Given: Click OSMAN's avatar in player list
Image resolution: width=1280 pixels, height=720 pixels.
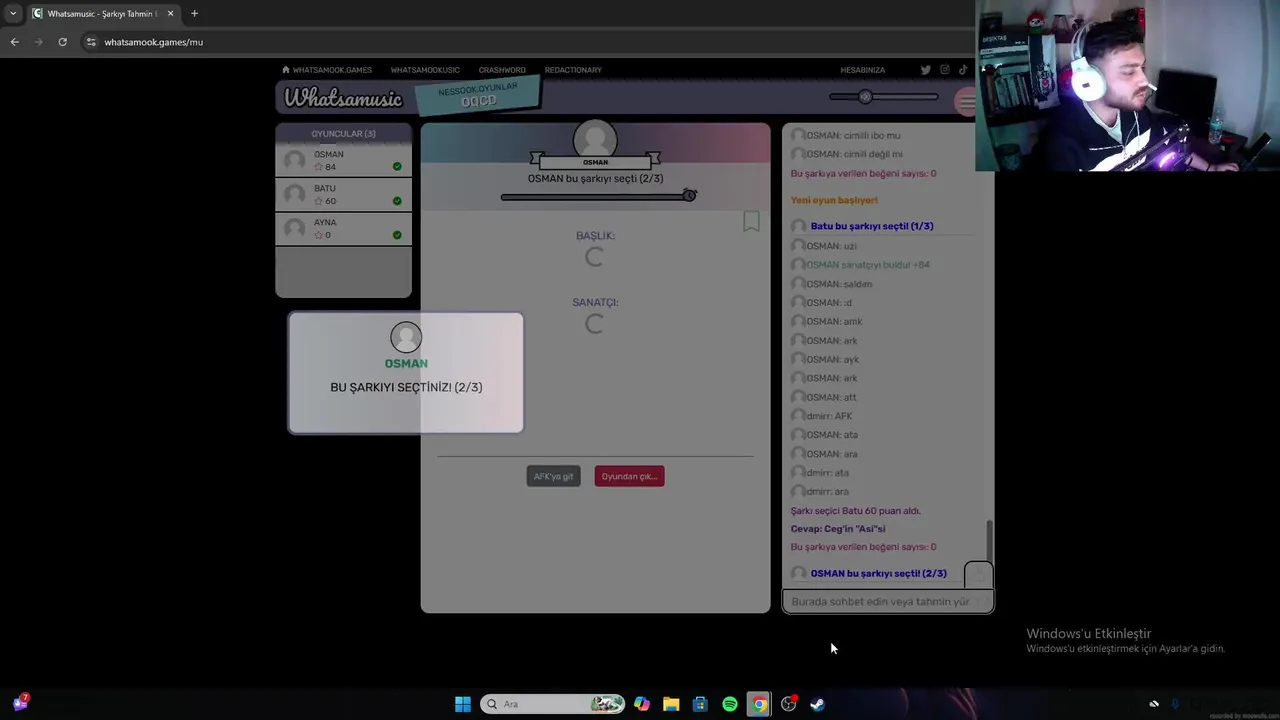Looking at the screenshot, I should pyautogui.click(x=295, y=160).
